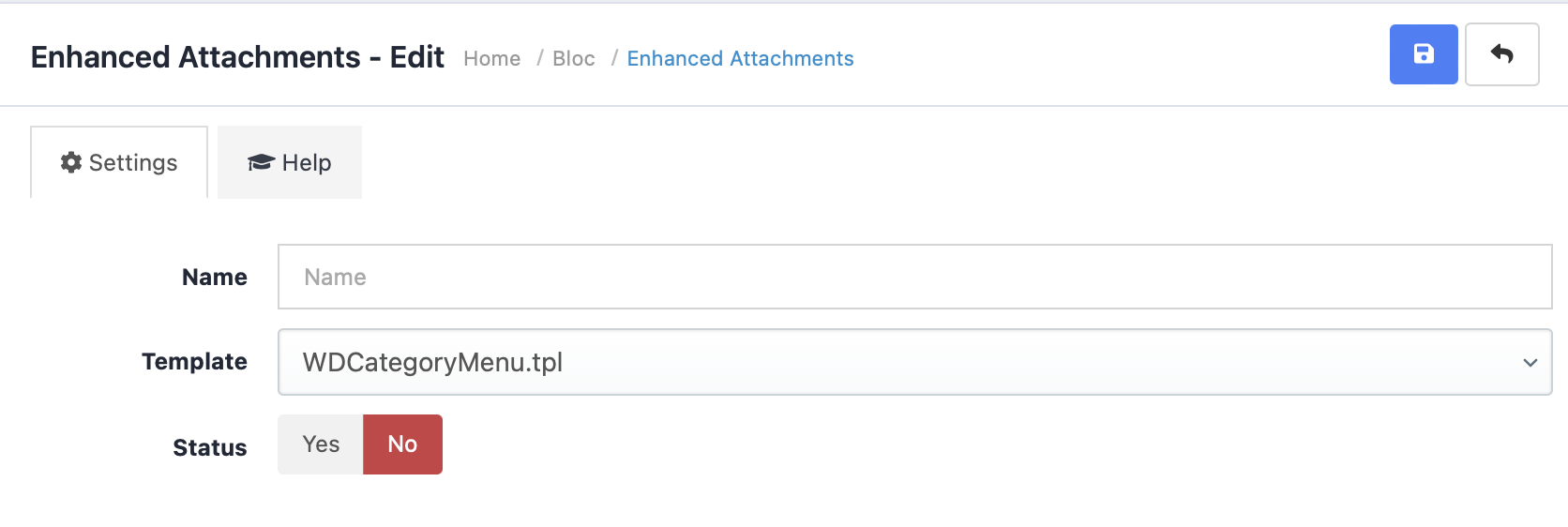The height and width of the screenshot is (527, 1568).
Task: Set Status to No
Action: point(402,444)
